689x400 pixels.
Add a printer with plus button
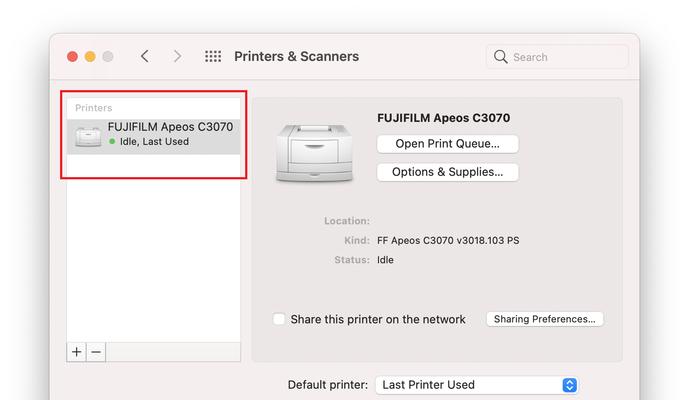(77, 352)
